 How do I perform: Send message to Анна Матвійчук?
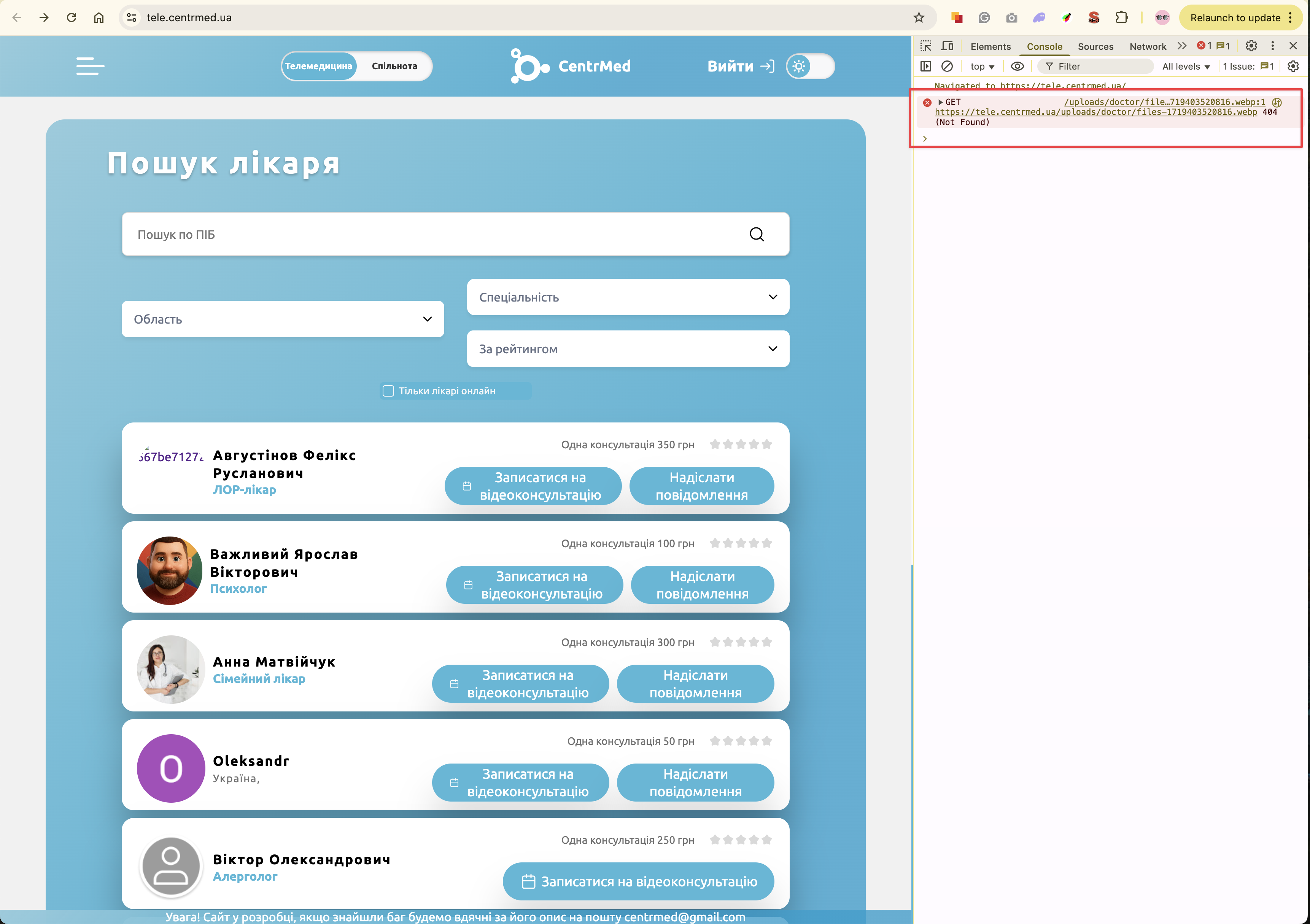point(695,684)
